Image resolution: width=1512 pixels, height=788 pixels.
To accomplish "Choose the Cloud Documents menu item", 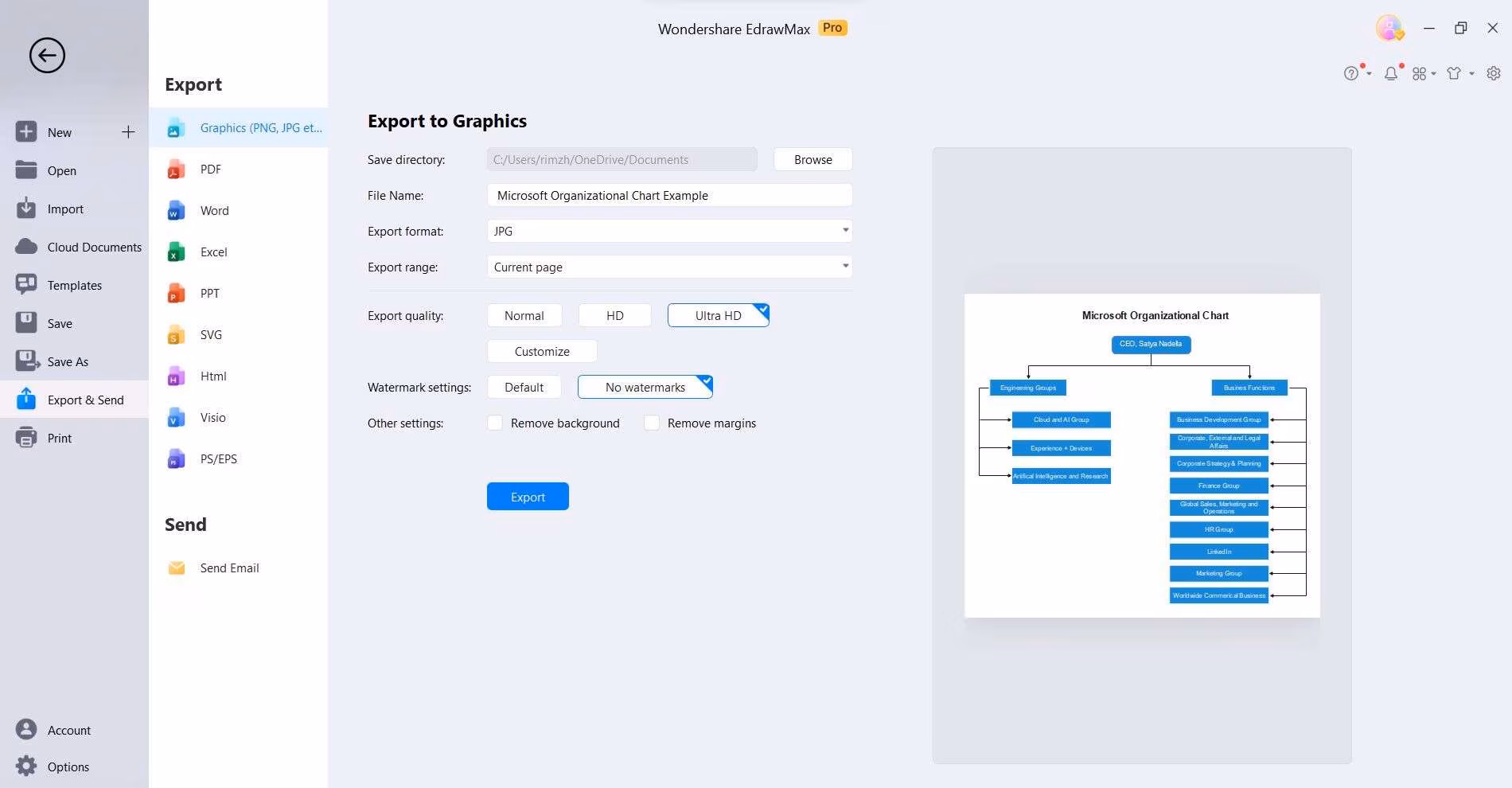I will tap(74, 247).
